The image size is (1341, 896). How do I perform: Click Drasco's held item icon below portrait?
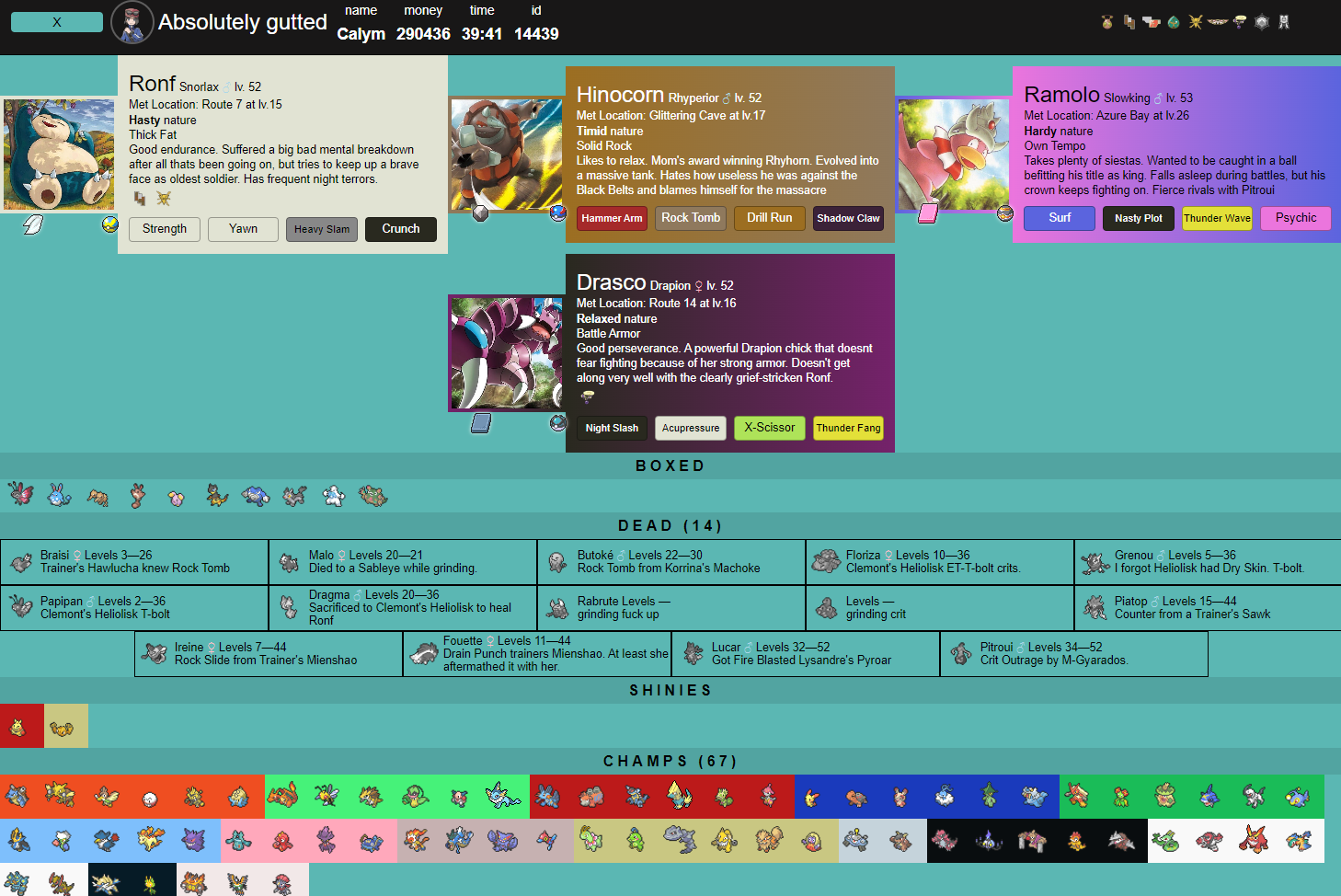coord(481,422)
